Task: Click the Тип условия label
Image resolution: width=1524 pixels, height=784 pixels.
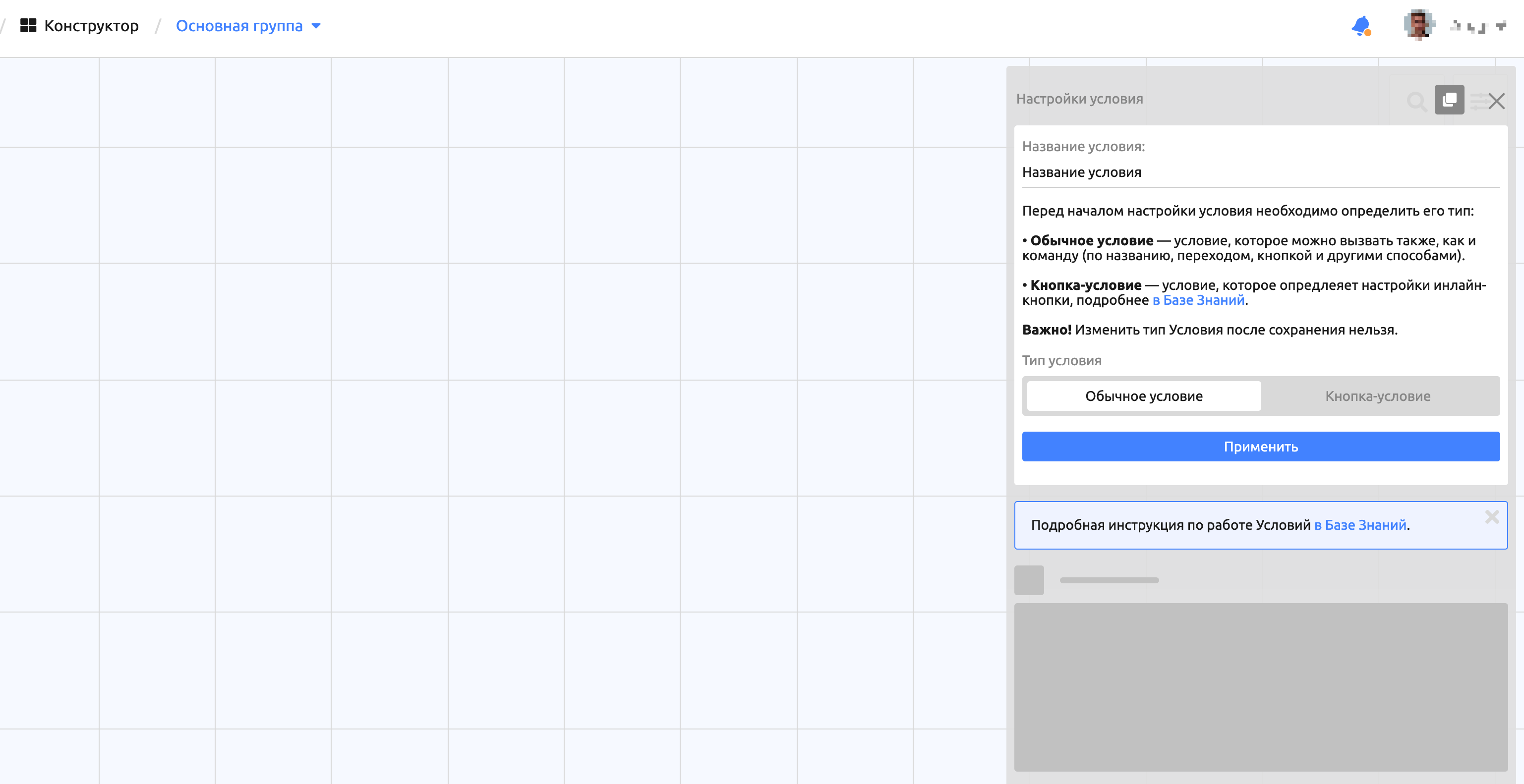Action: click(1061, 361)
